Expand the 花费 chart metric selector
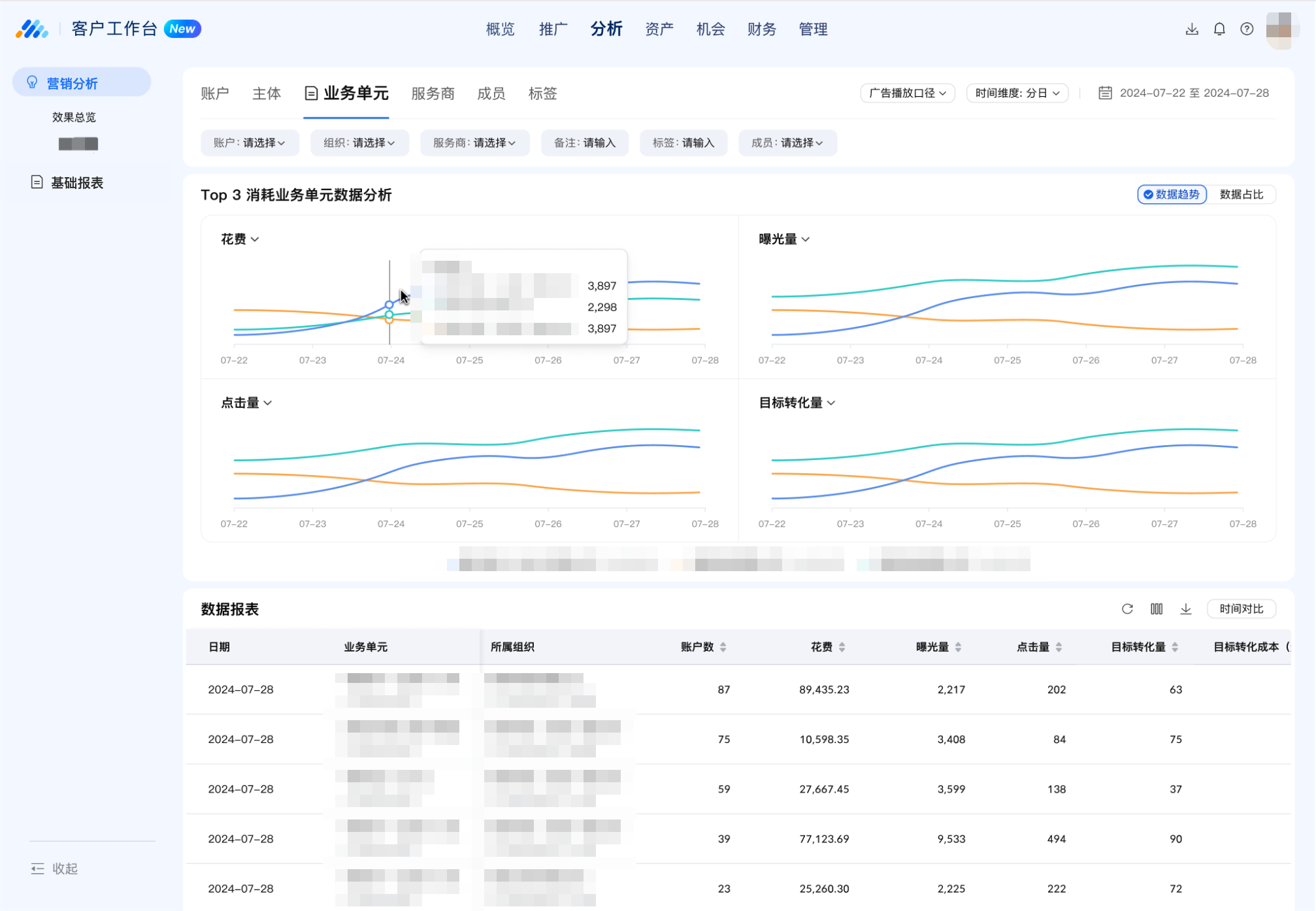The height and width of the screenshot is (911, 1316). point(240,239)
